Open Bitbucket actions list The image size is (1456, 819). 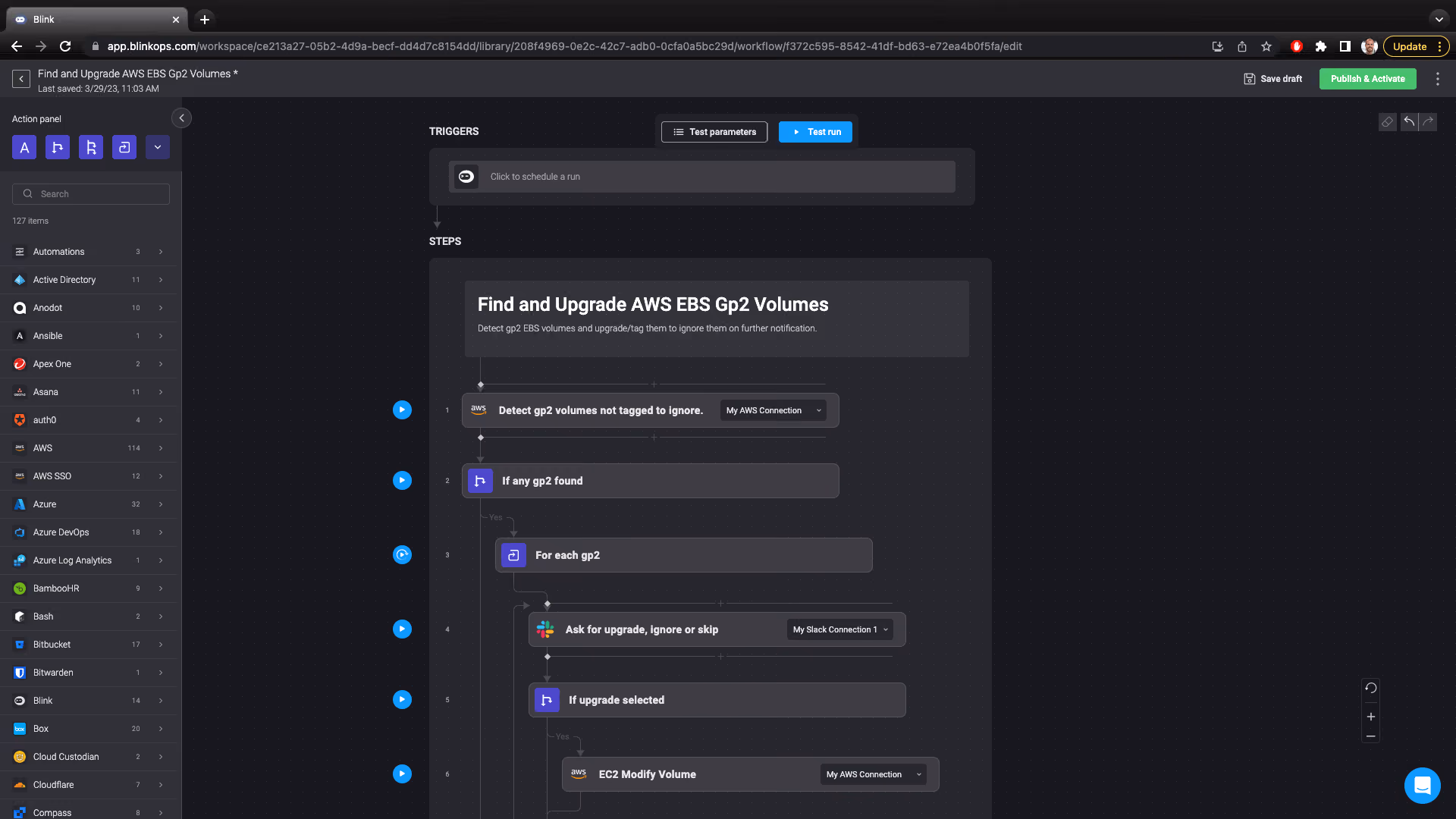88,645
